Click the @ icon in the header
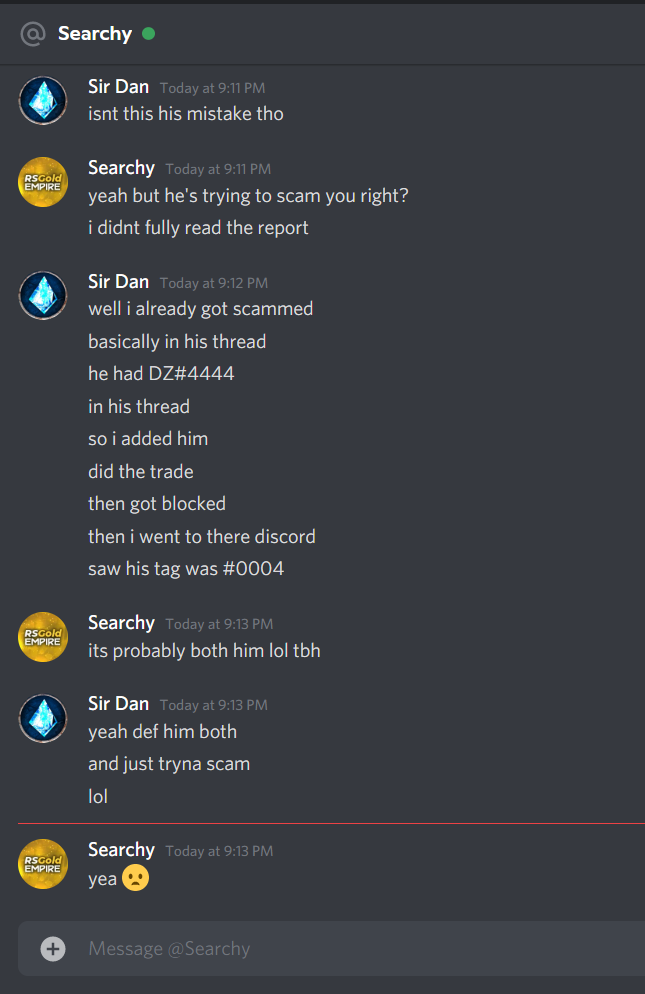 (x=33, y=34)
